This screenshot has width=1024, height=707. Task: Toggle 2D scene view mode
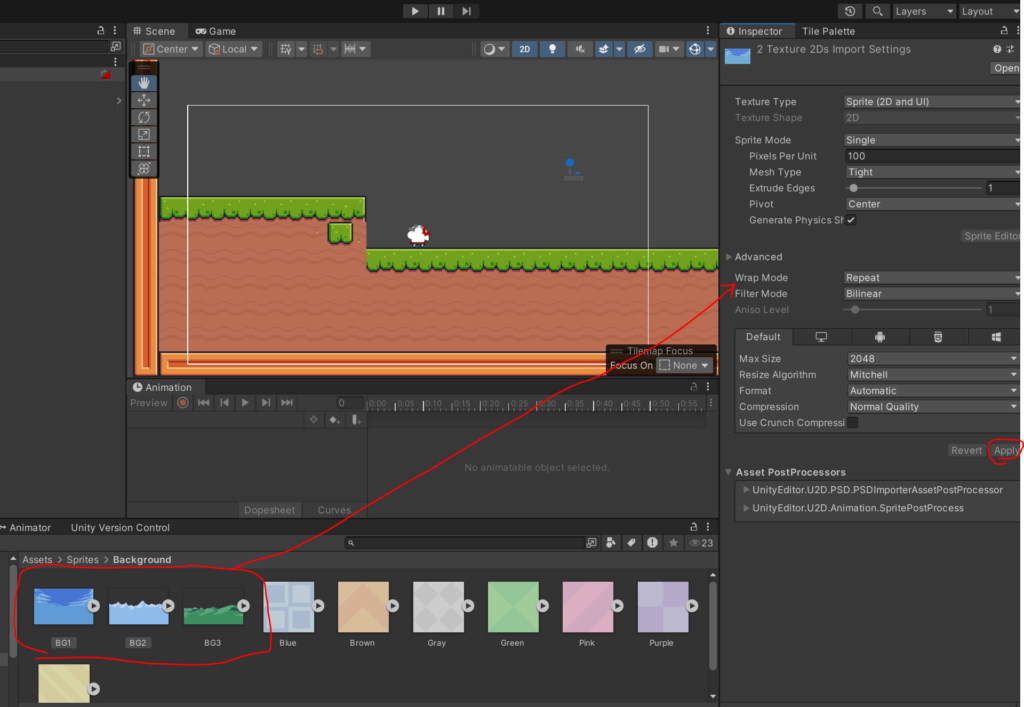coord(524,49)
